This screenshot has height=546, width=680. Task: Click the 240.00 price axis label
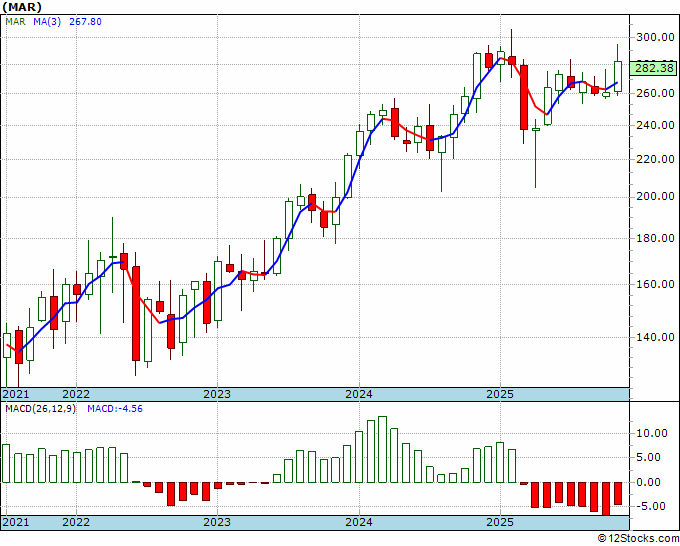coord(655,125)
